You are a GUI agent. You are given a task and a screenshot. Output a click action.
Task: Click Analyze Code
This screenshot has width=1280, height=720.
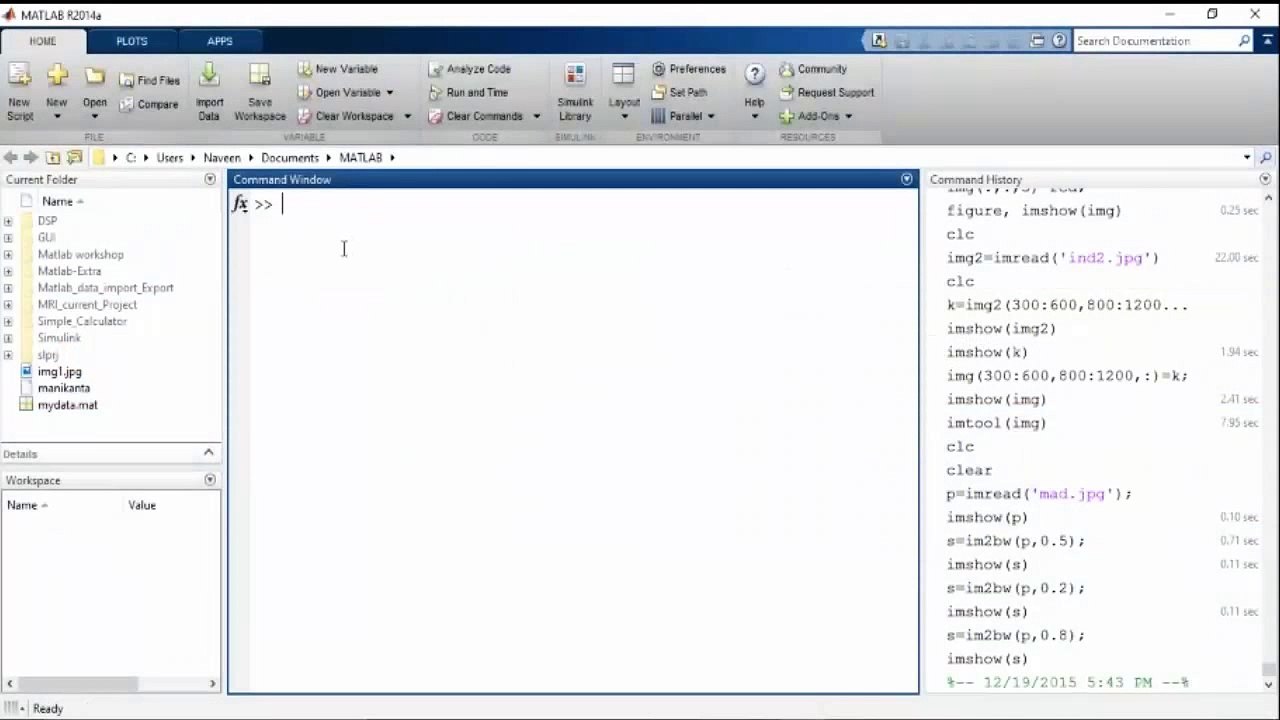[x=470, y=69]
